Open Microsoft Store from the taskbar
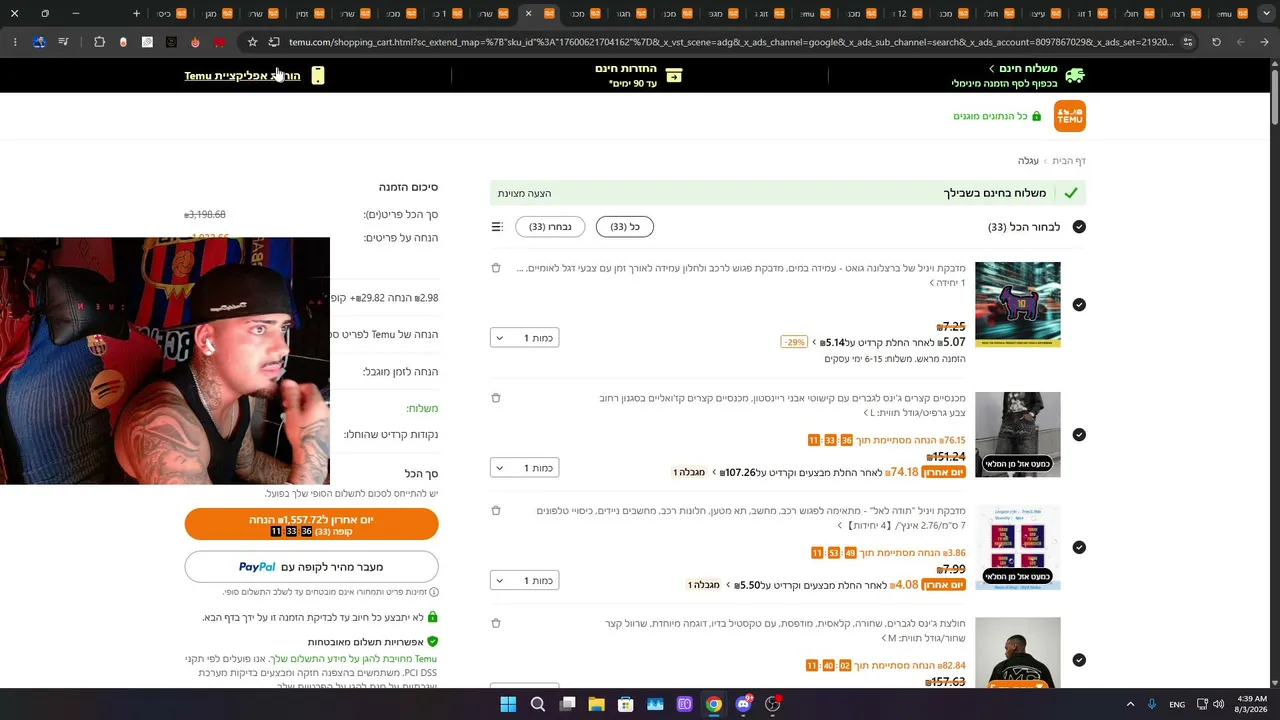The width and height of the screenshot is (1280, 720). (626, 704)
